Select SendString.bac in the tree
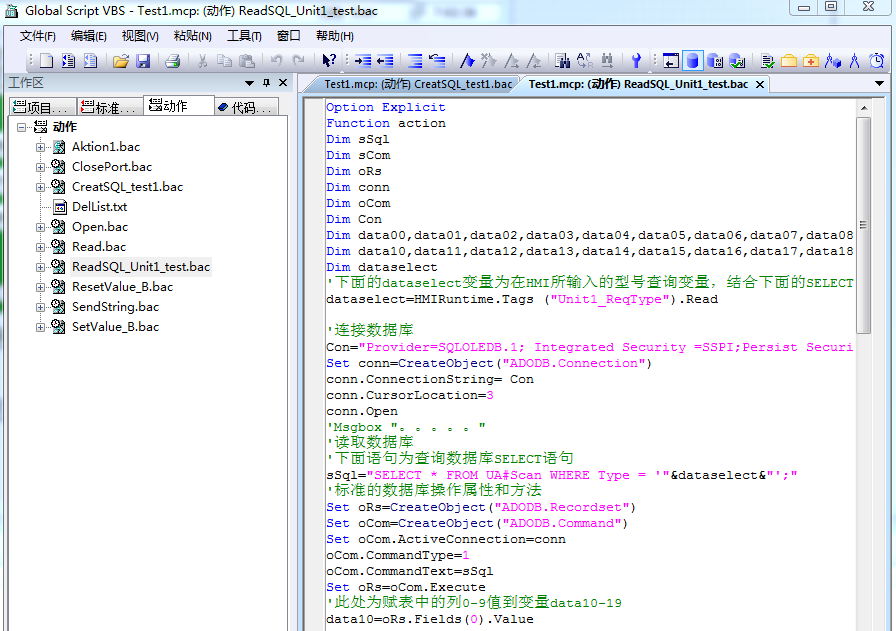This screenshot has height=631, width=896. coord(115,307)
